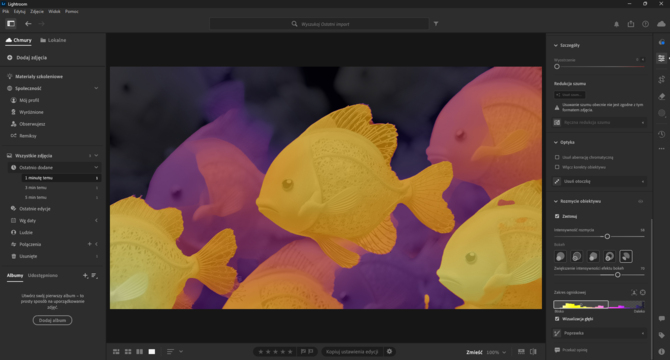Select the Masking circle tool
670x360 pixels.
[661, 113]
